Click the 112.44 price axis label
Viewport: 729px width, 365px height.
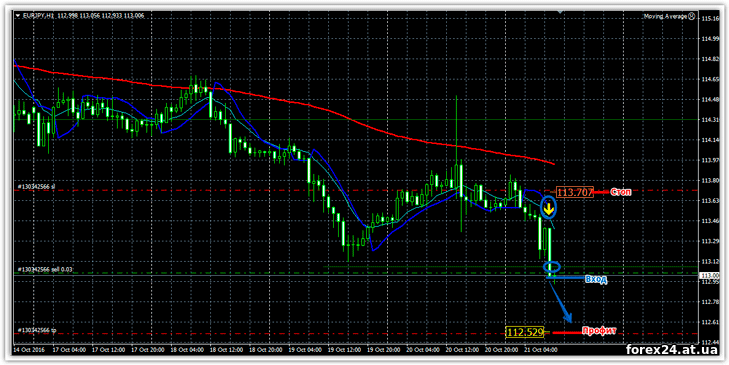tap(711, 342)
